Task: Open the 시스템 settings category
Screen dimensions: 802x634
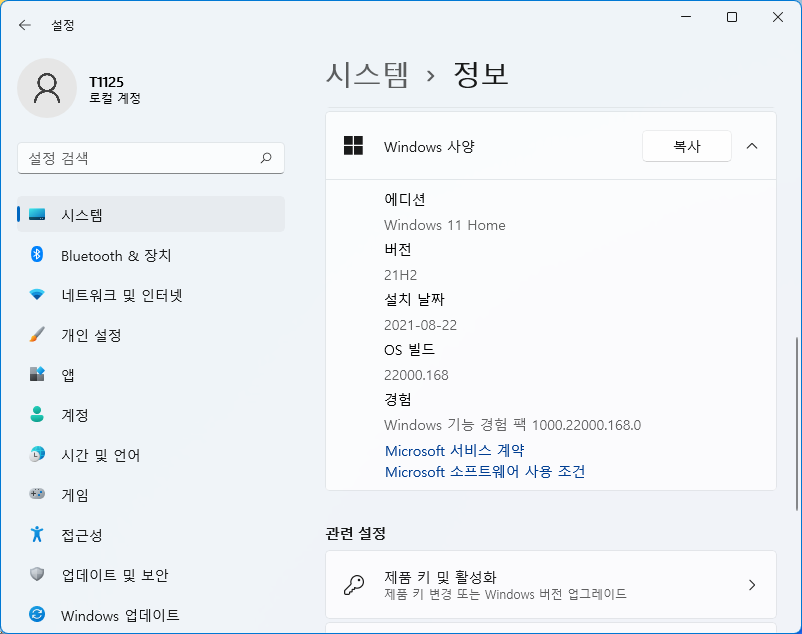Action: [151, 214]
